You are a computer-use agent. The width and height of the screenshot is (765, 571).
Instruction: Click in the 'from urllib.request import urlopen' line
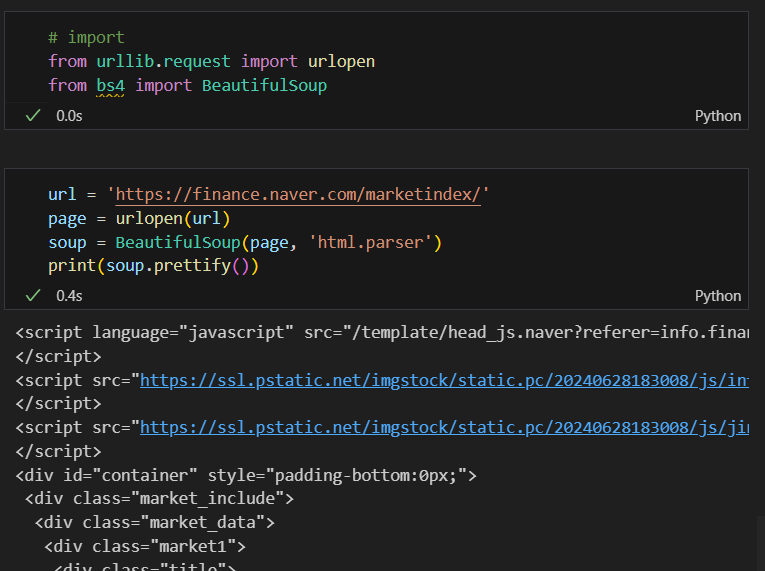point(211,61)
